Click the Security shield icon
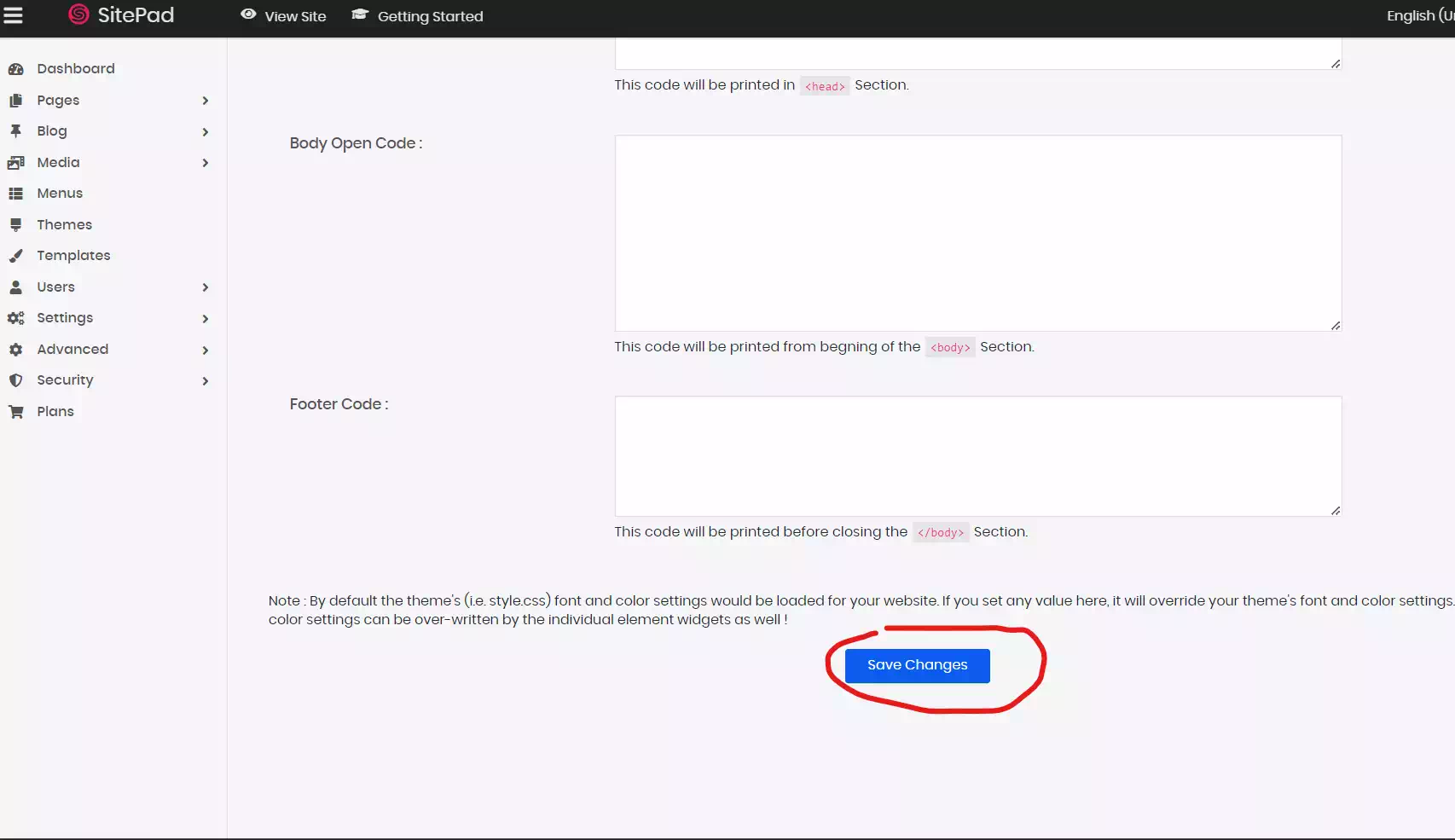1455x840 pixels. click(x=15, y=380)
